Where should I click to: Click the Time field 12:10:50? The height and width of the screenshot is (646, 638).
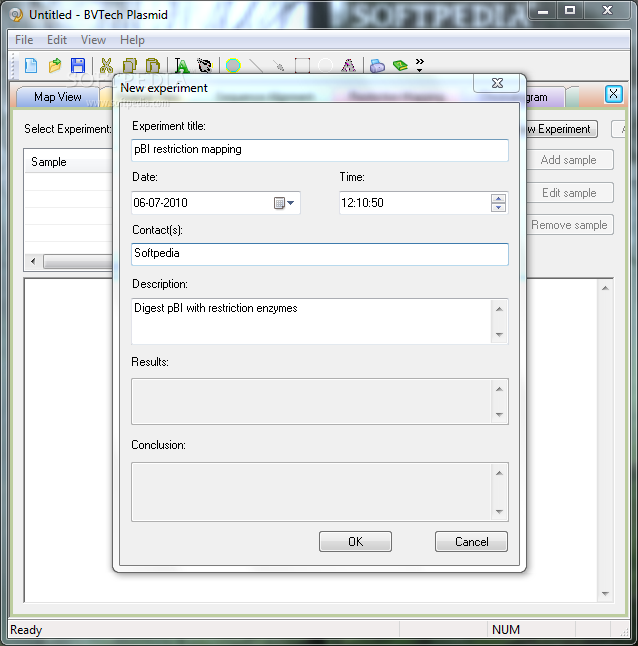click(x=362, y=203)
